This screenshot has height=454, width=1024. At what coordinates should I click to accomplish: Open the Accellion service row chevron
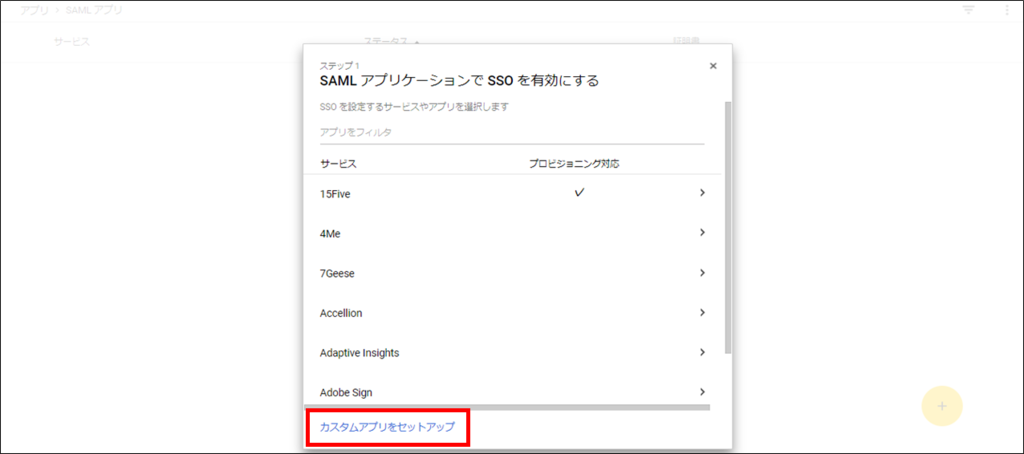(x=702, y=313)
